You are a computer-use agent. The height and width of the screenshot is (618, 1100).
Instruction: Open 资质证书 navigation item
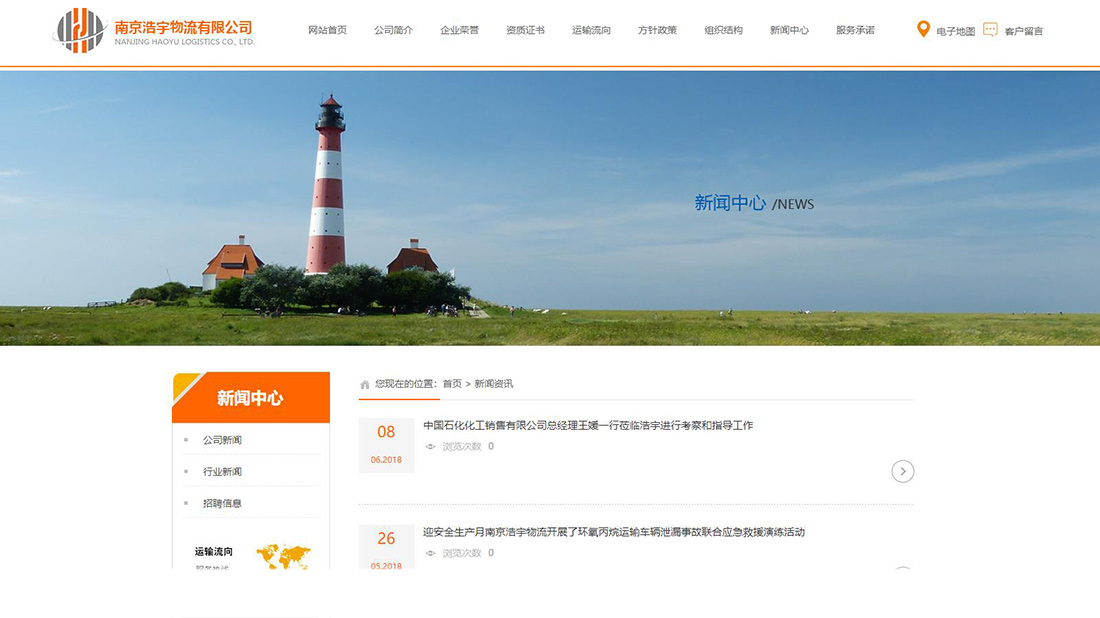(525, 30)
